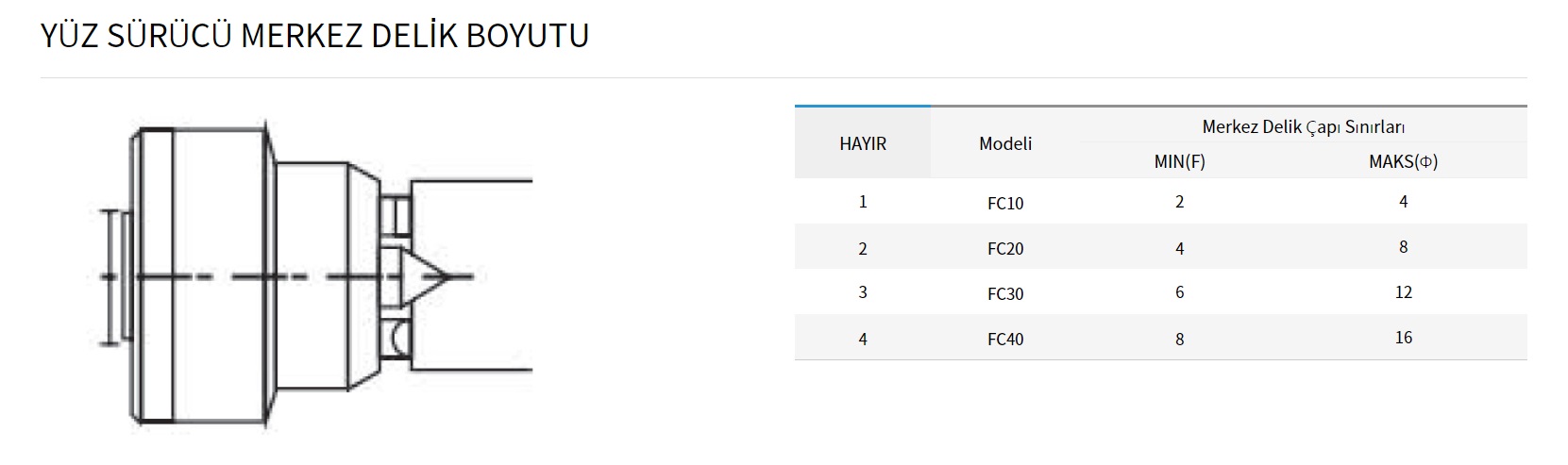Select the FC40 model cell

[x=1005, y=339]
